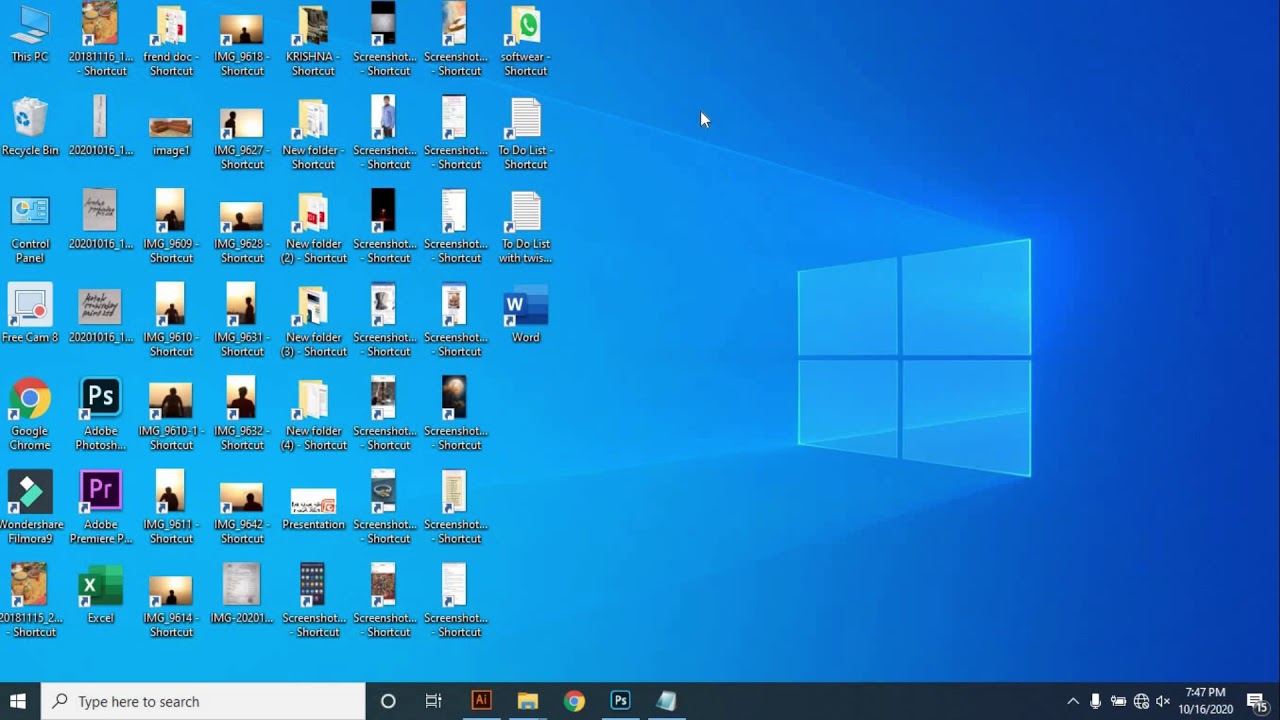Select To Do List with twis... file
The height and width of the screenshot is (720, 1280).
coord(526,228)
